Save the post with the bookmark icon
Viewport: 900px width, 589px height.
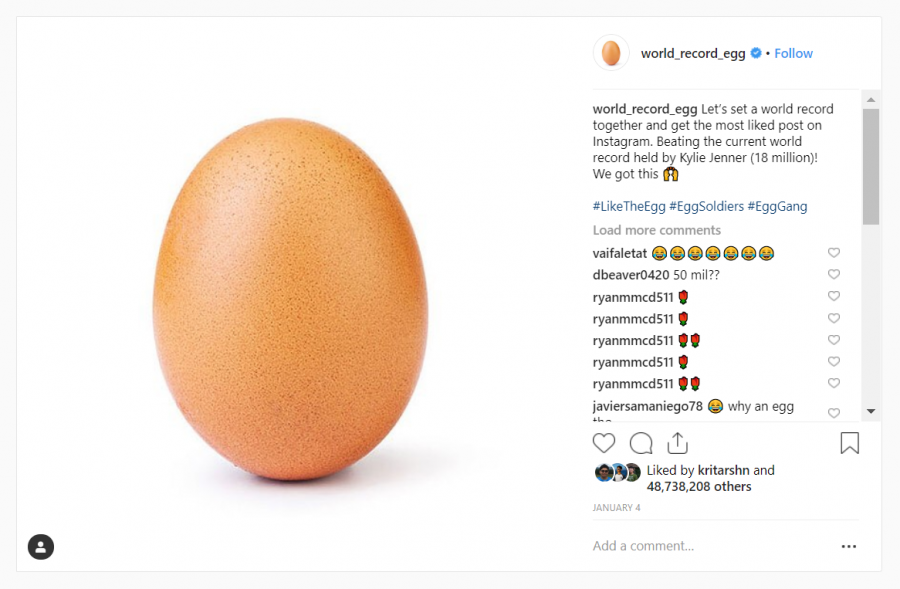pyautogui.click(x=849, y=443)
